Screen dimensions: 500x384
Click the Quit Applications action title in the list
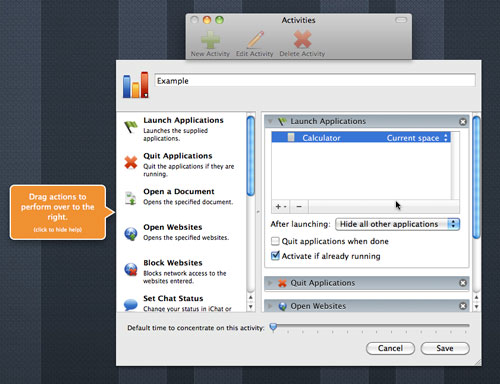tap(178, 156)
